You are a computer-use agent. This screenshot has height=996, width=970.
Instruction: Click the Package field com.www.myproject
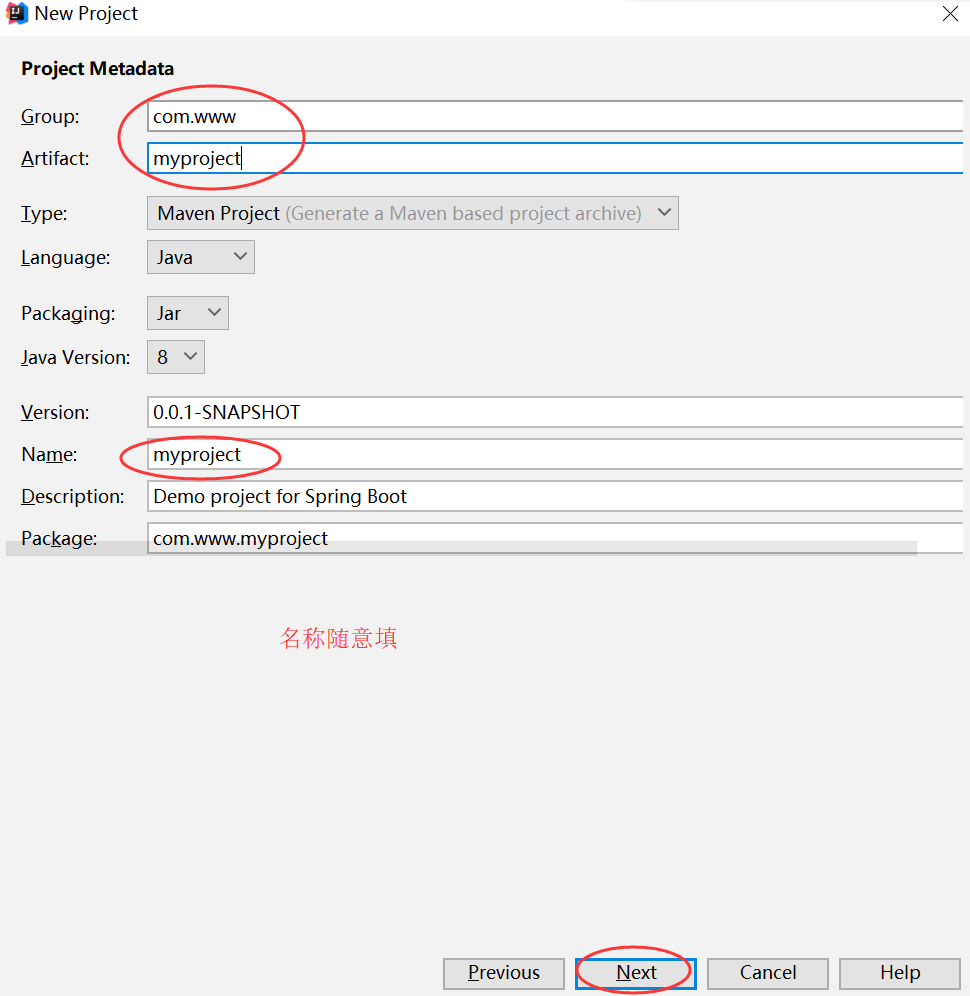coord(555,538)
